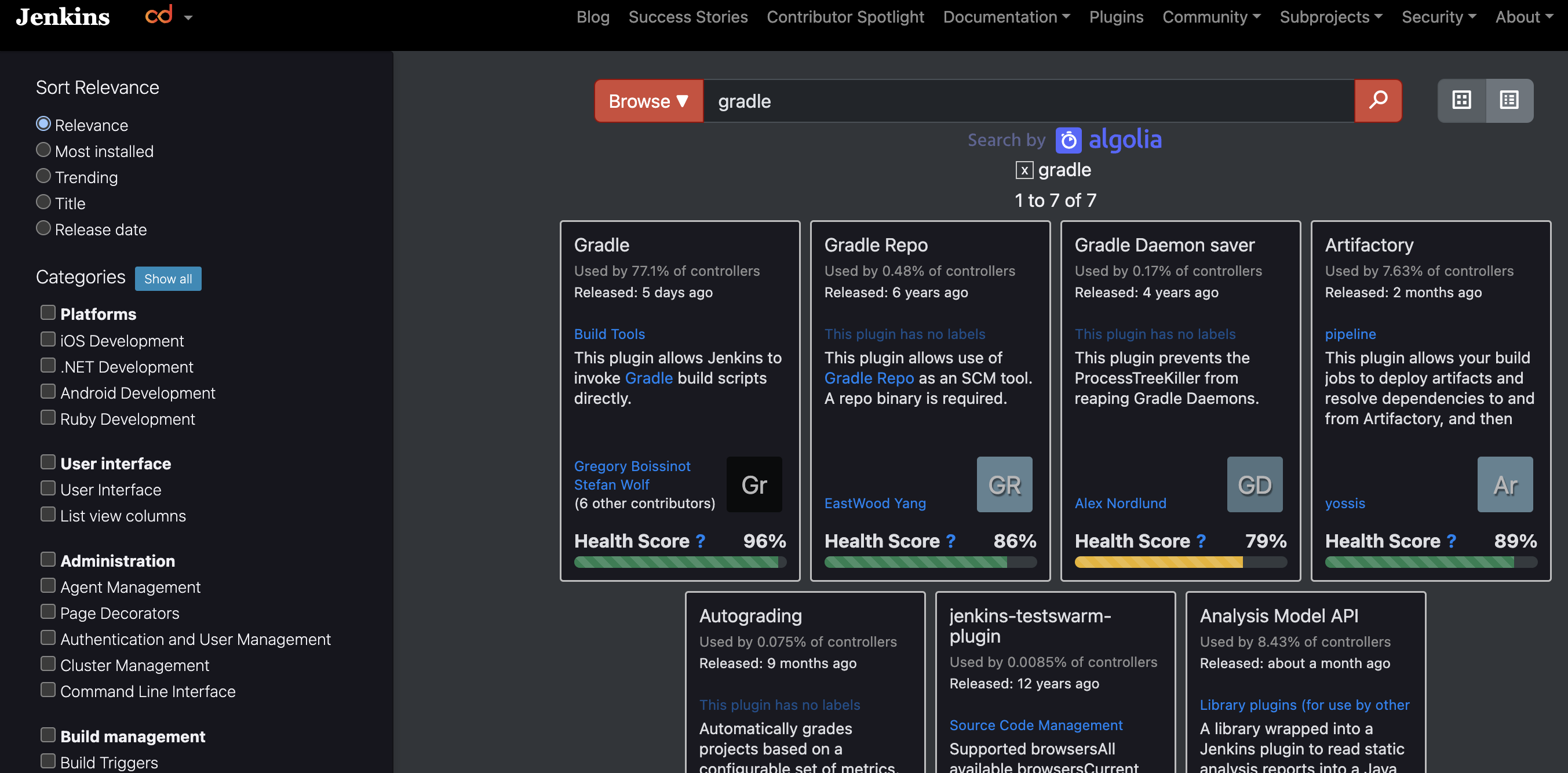1568x773 pixels.
Task: Click Show all categories button
Action: (x=168, y=279)
